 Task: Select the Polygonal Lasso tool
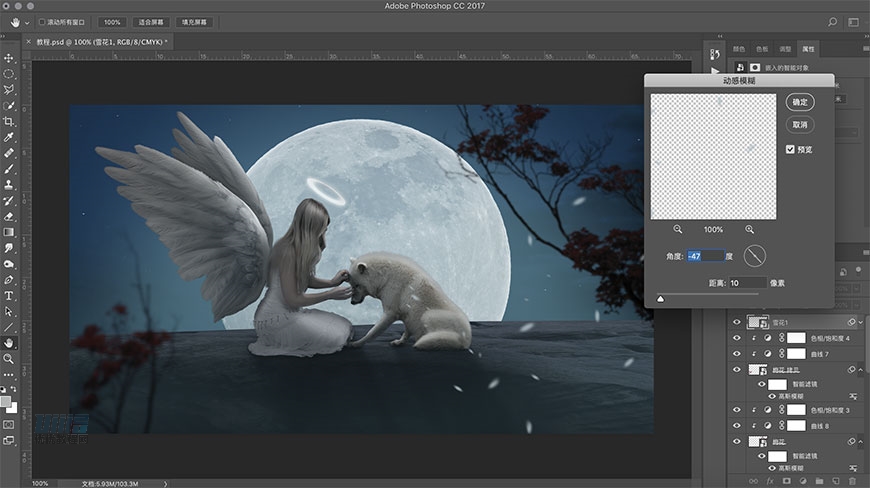click(x=9, y=90)
